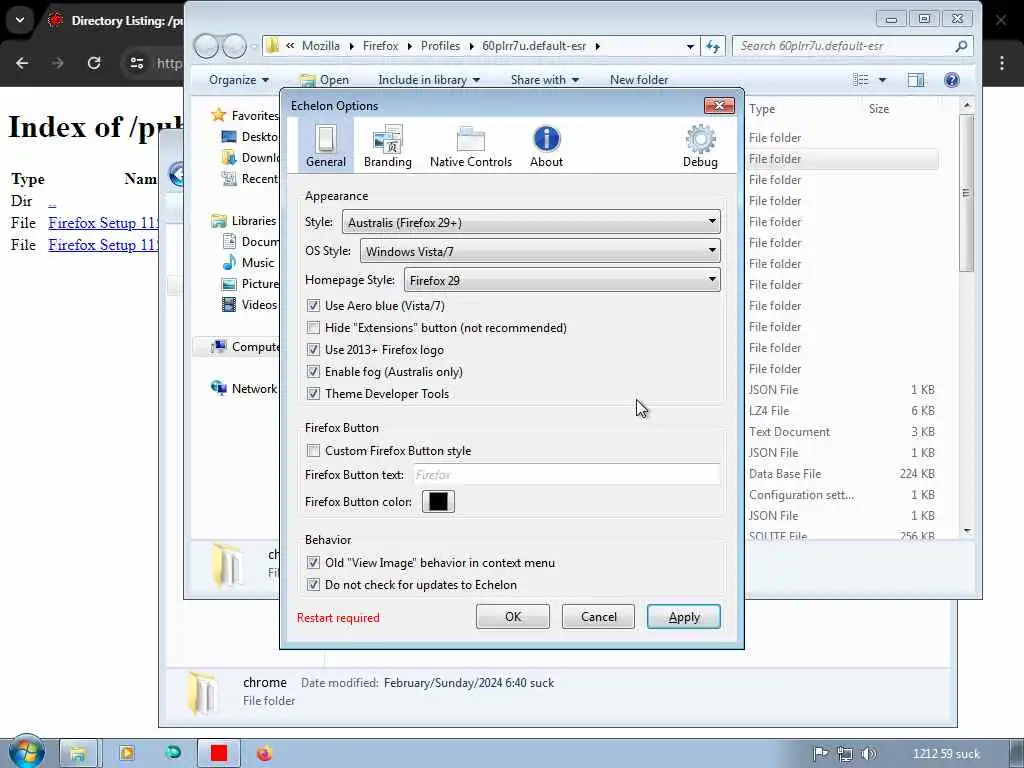Select Profiles in the address breadcrumb
The height and width of the screenshot is (768, 1024).
pos(440,46)
